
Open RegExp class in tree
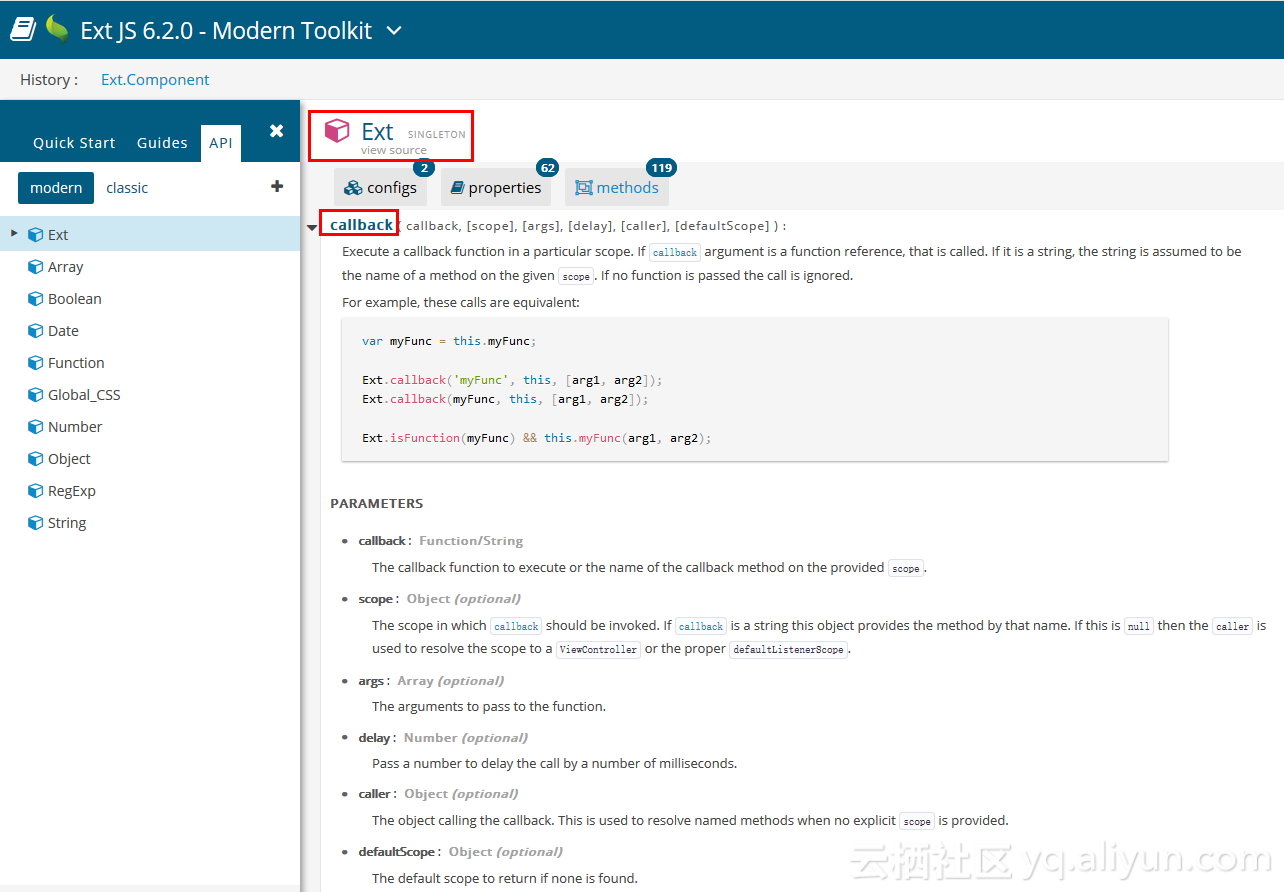pyautogui.click(x=72, y=491)
